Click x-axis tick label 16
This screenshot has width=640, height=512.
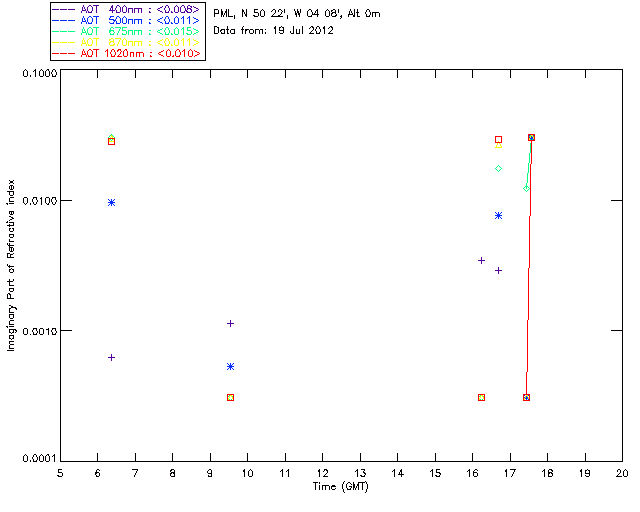pyautogui.click(x=473, y=473)
